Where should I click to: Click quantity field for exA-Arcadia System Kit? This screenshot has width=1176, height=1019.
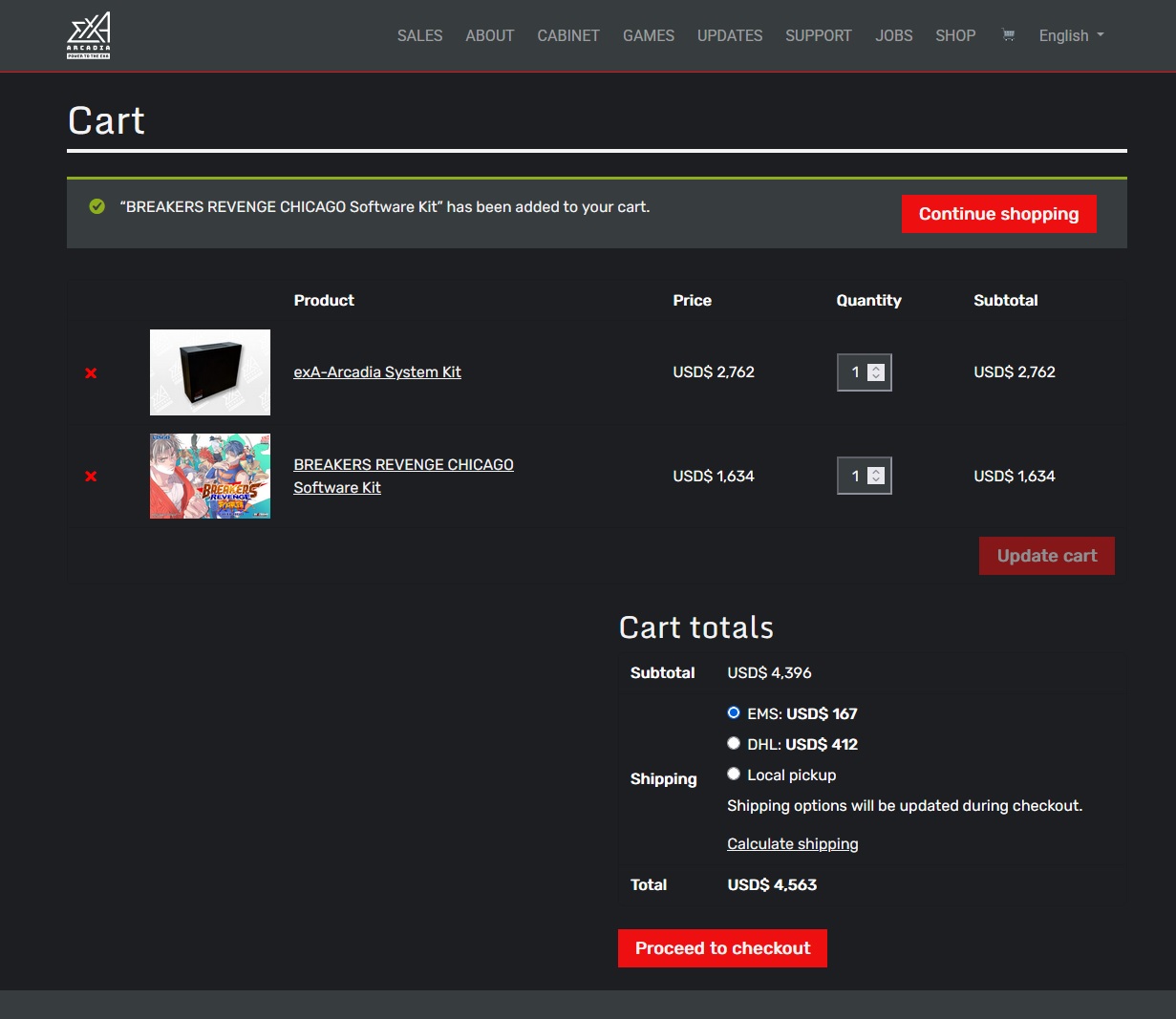(864, 372)
